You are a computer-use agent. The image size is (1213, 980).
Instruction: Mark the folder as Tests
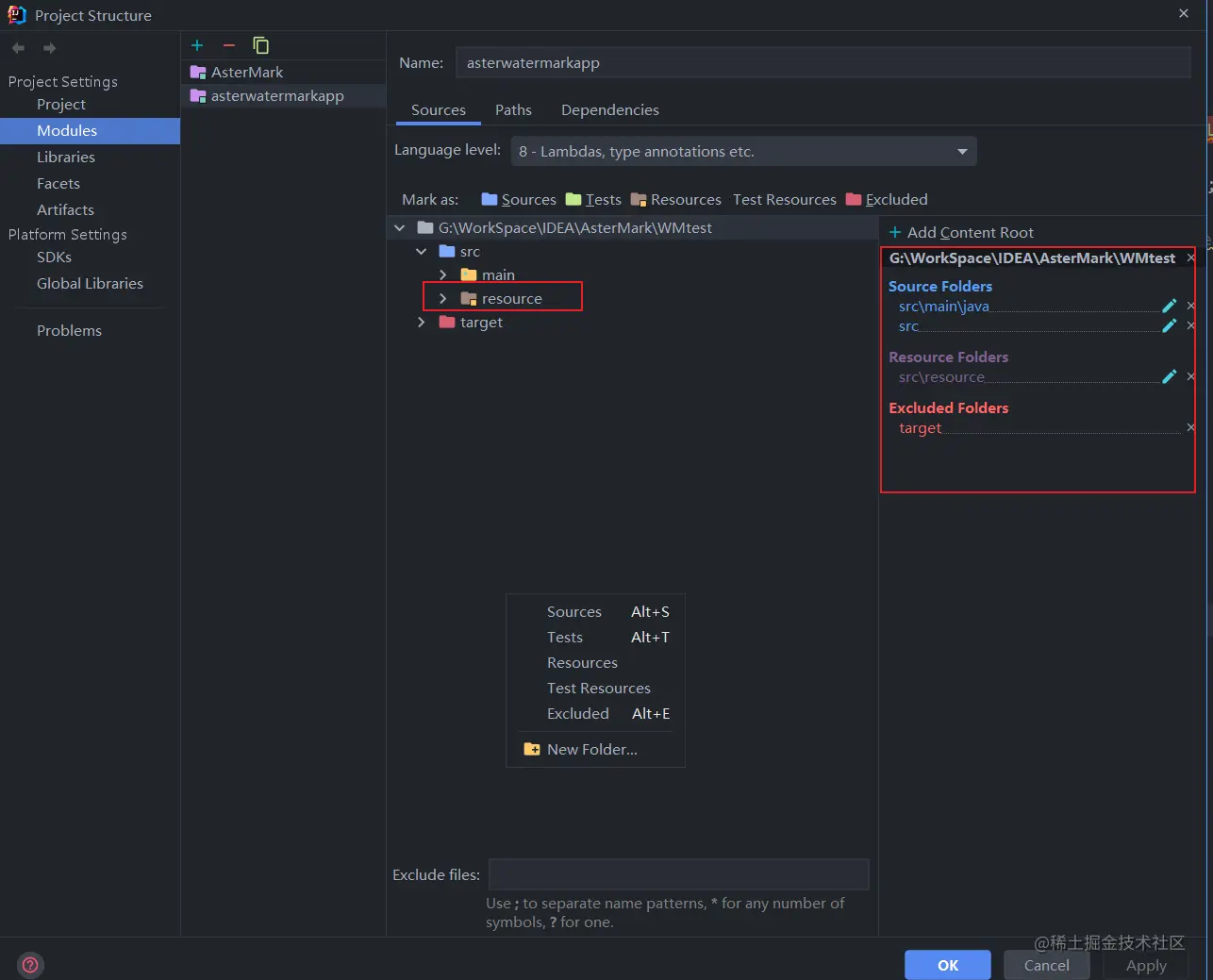[593, 199]
